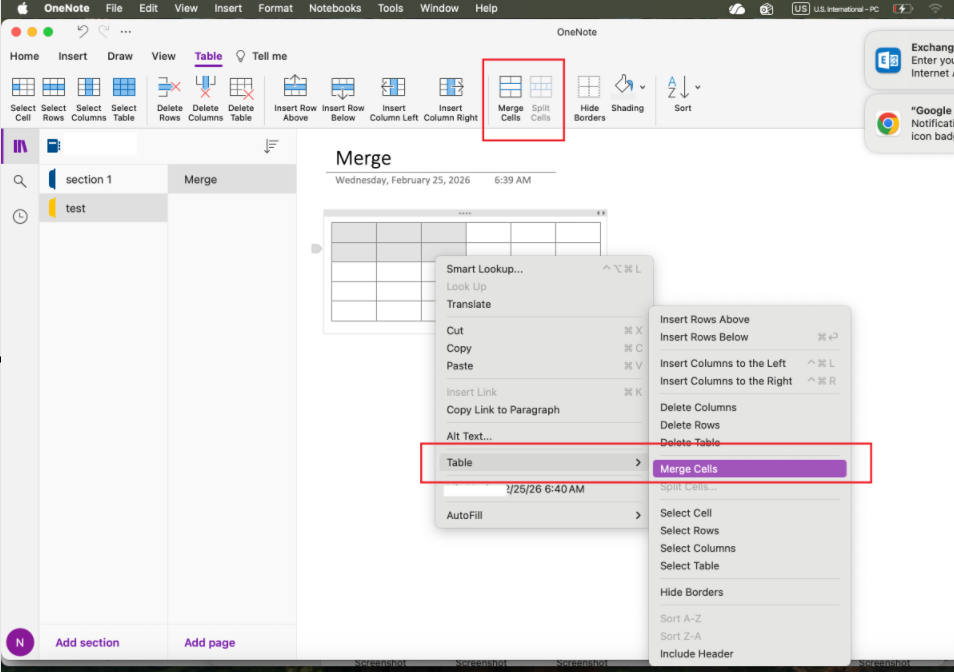Click the page sort order icon
Viewport: 954px width, 672px height.
(271, 146)
